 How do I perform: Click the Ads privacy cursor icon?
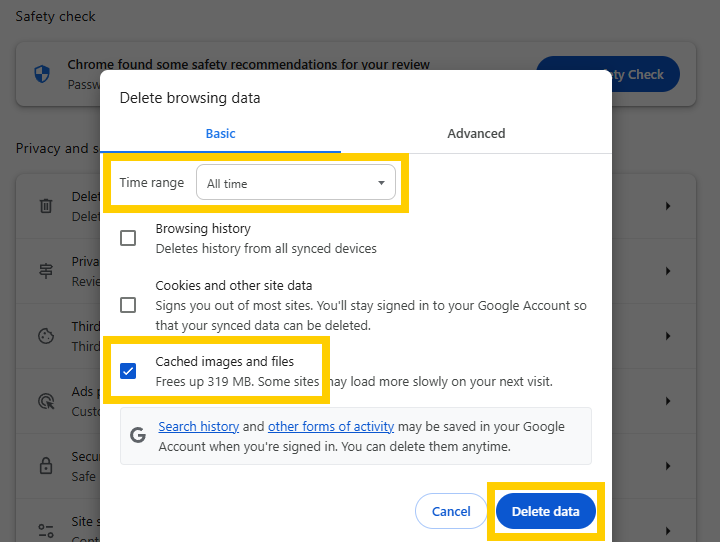click(x=46, y=401)
